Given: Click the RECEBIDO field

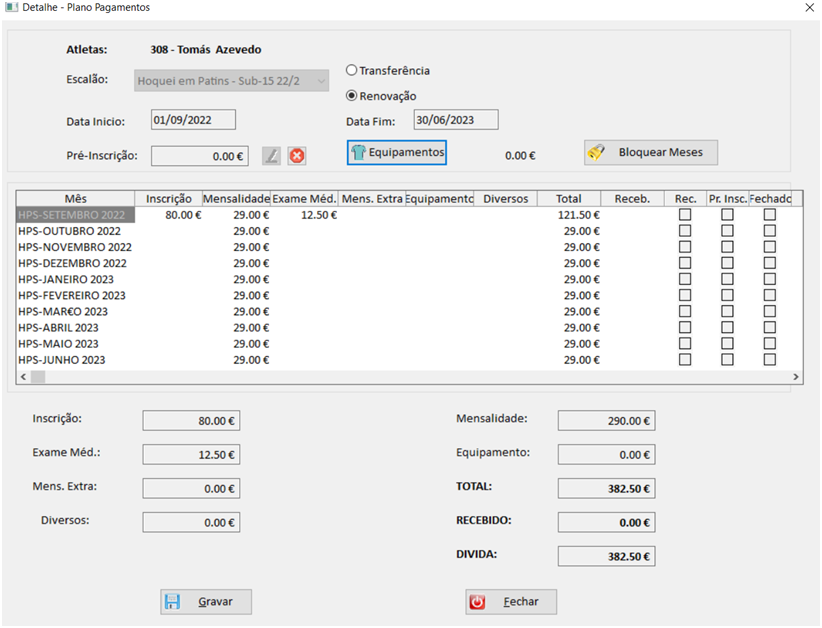Looking at the screenshot, I should click(607, 523).
